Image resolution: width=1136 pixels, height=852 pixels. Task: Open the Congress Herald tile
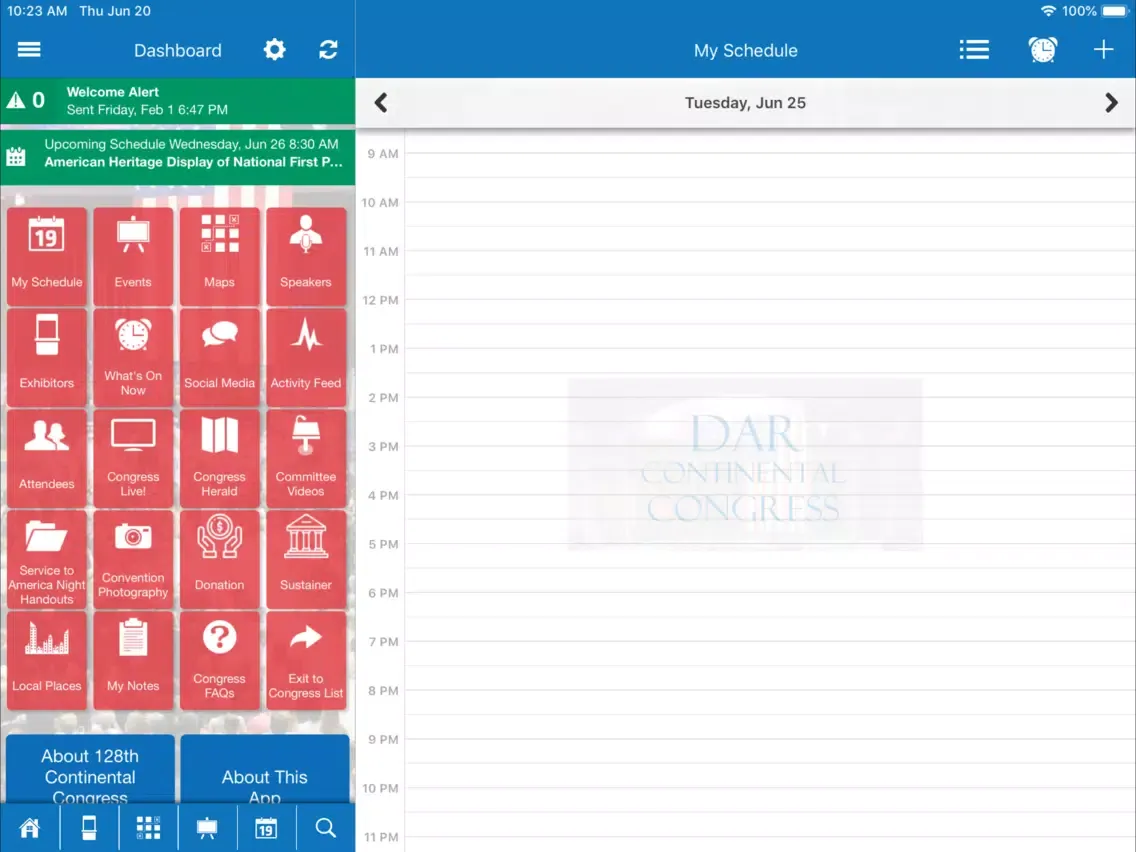click(x=220, y=458)
